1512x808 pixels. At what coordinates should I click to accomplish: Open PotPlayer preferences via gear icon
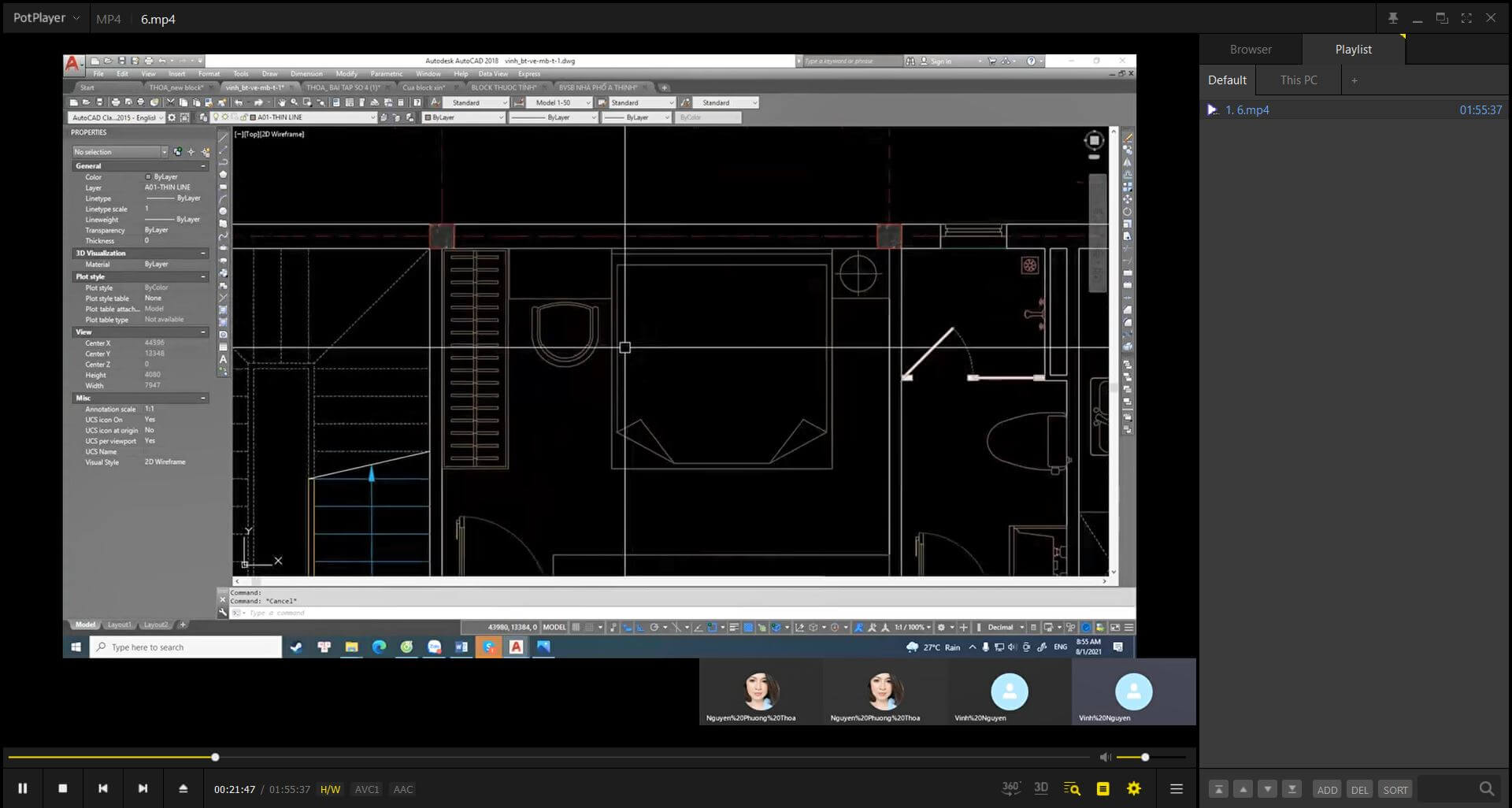[x=1134, y=788]
